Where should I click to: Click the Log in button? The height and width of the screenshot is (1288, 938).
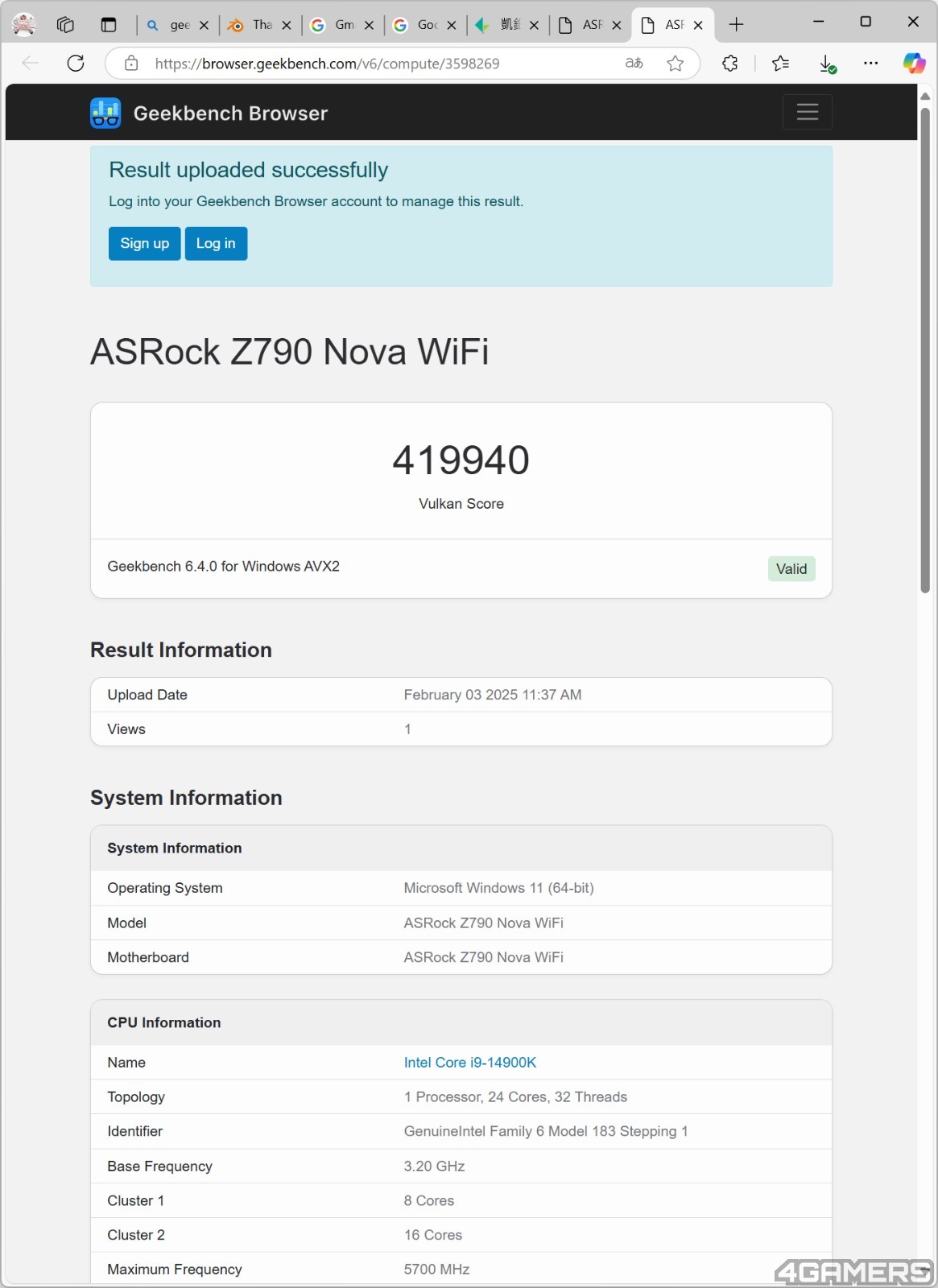[x=216, y=243]
